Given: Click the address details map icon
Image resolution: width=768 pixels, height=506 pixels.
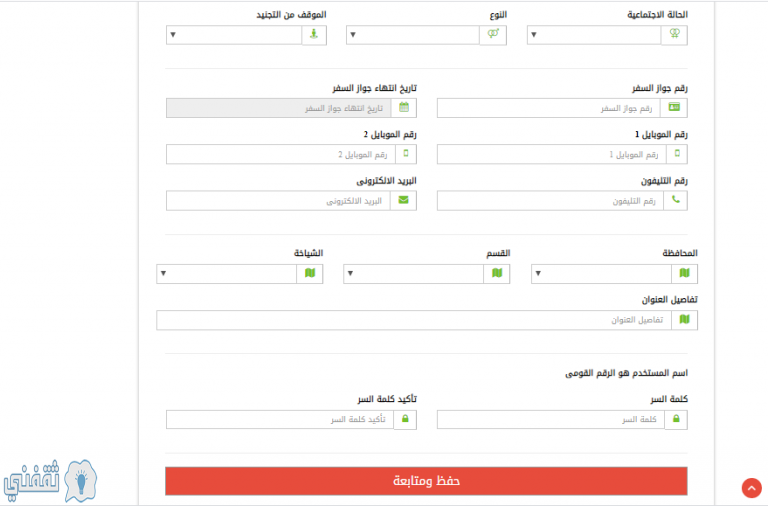Looking at the screenshot, I should point(684,320).
